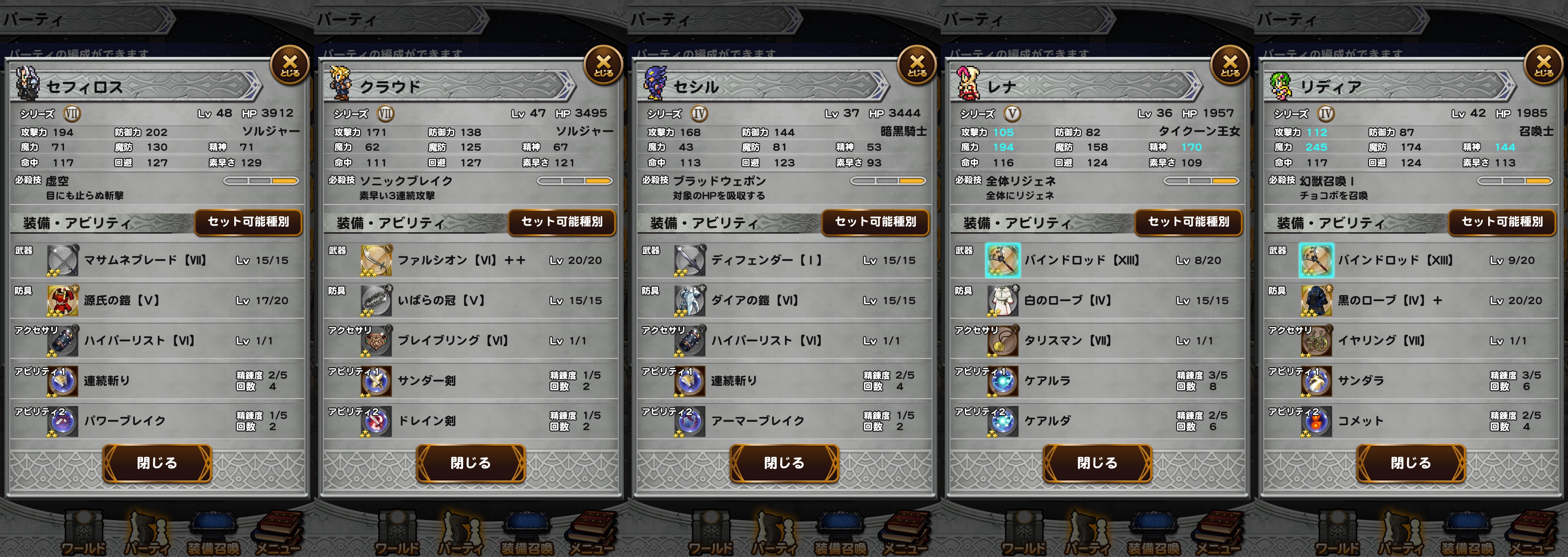This screenshot has height=557, width=1568.
Task: Close Rydia's panel with 閉じる button
Action: click(x=1410, y=463)
